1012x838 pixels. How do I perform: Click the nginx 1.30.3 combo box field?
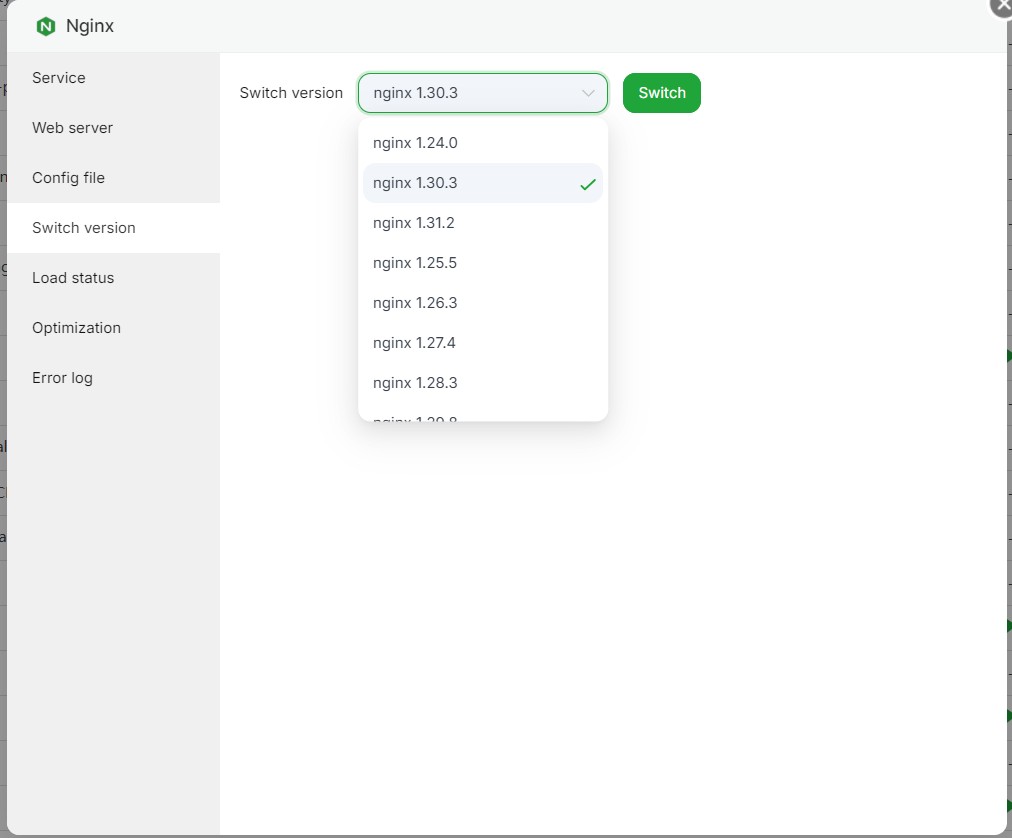(x=483, y=93)
